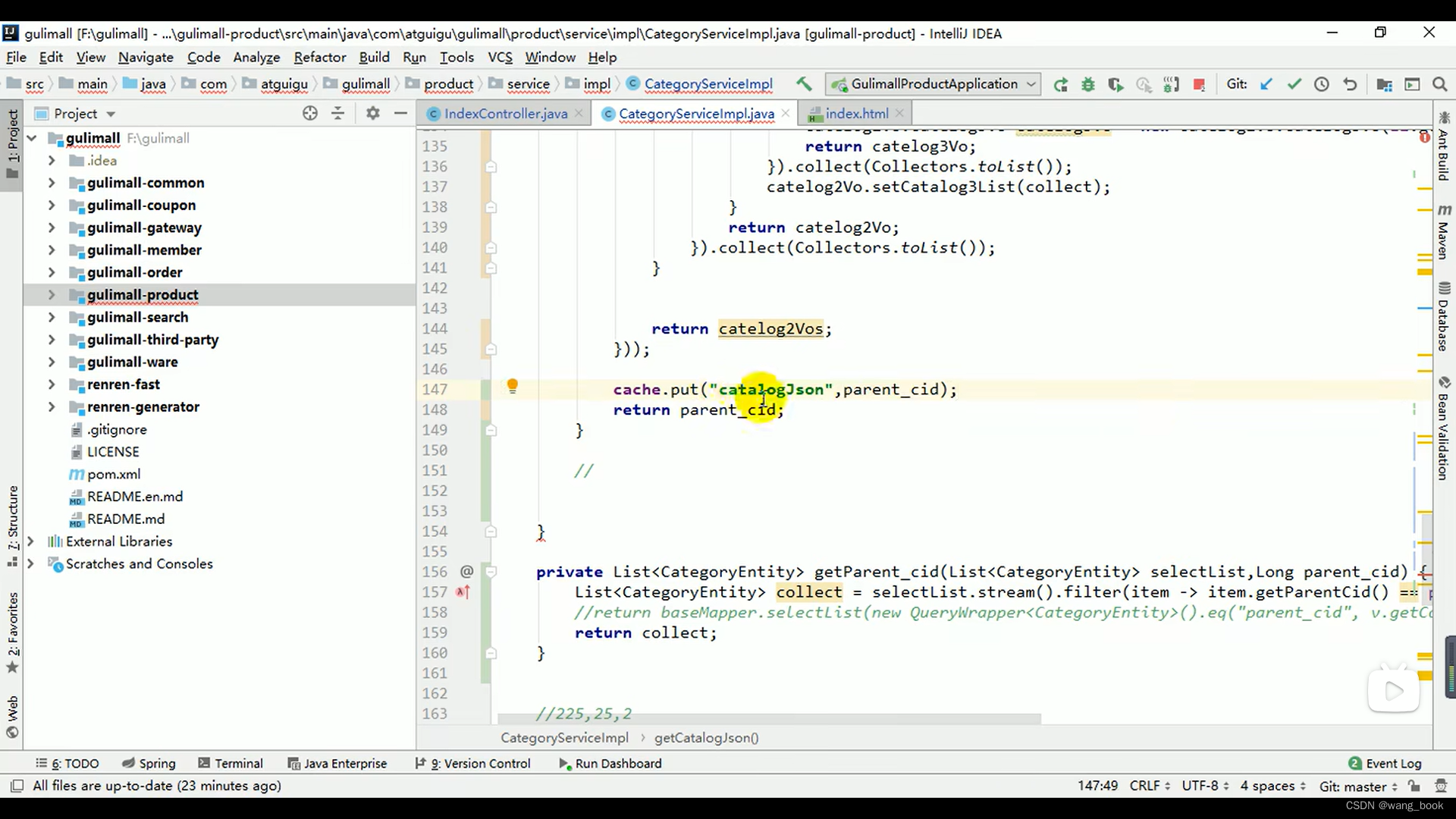Click the Build project hammer icon

(804, 84)
